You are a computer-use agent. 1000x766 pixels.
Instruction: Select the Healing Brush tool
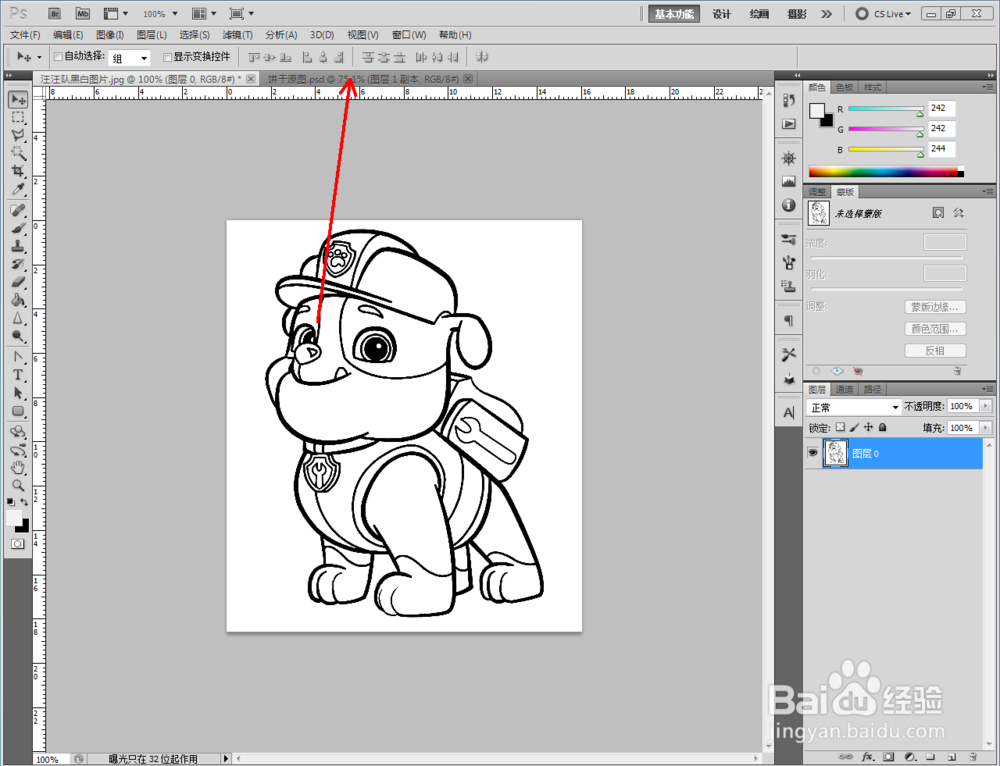pyautogui.click(x=18, y=210)
